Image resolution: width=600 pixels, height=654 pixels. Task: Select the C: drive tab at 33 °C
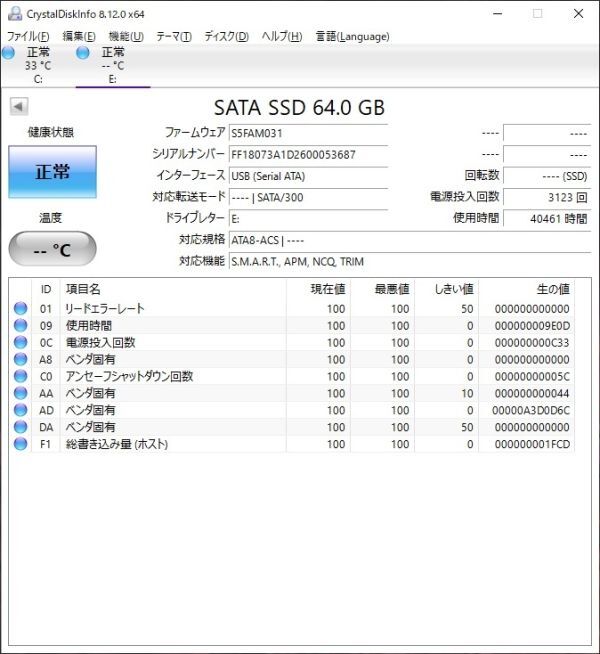click(38, 65)
